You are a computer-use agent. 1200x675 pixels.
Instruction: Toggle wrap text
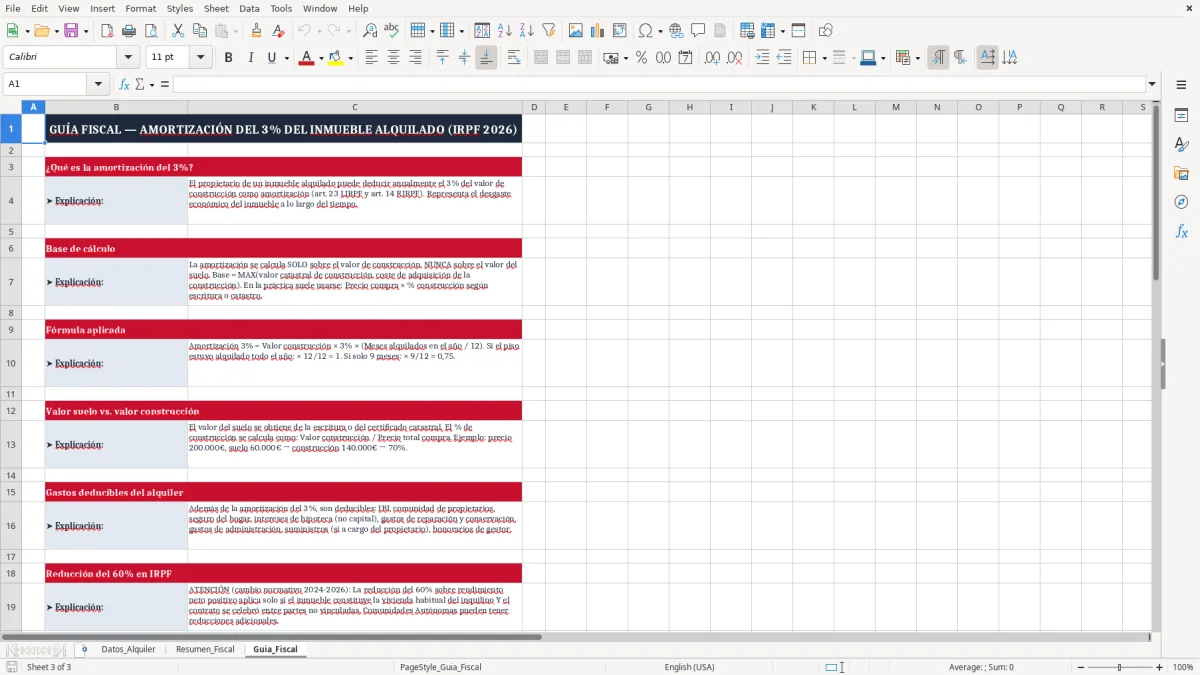[514, 58]
